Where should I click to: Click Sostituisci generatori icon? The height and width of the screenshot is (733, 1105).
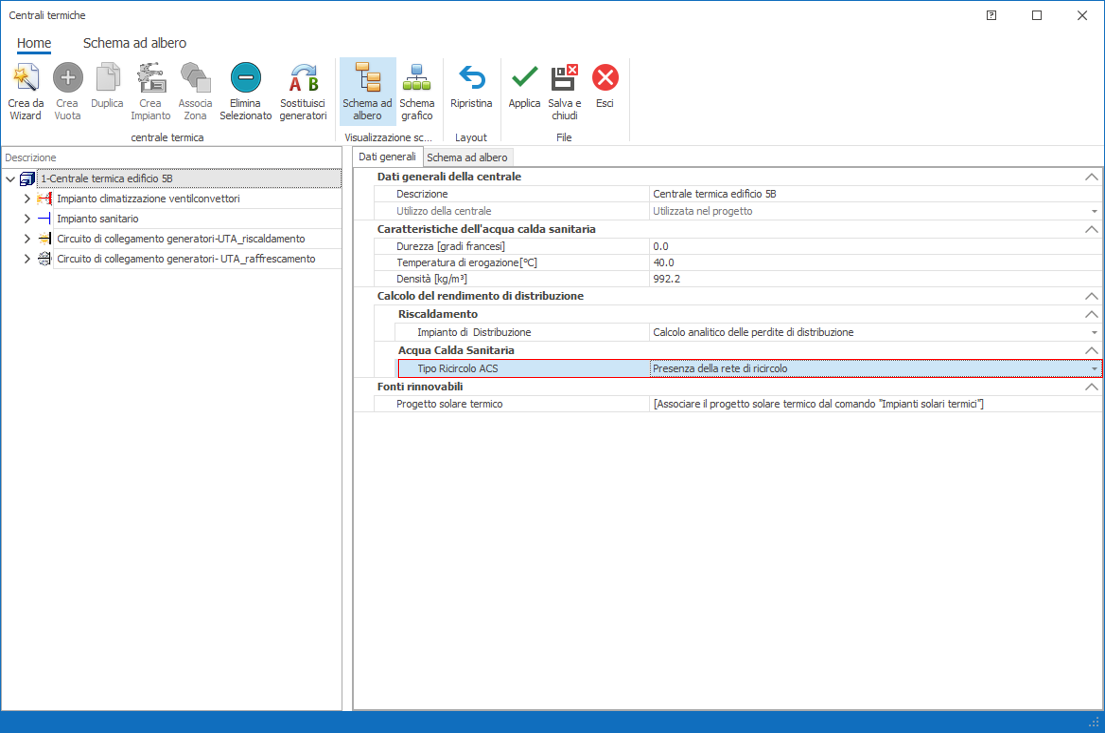pos(303,78)
